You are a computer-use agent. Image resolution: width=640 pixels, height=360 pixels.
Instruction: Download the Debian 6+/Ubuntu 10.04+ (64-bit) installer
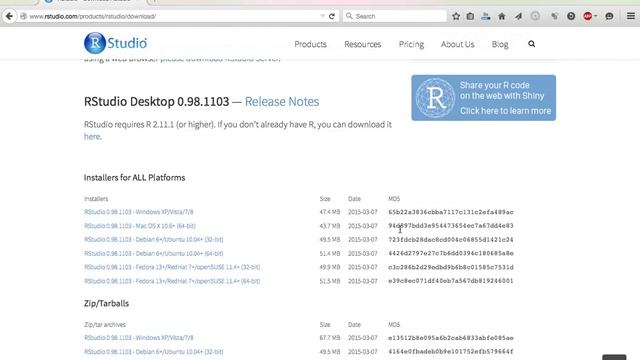pos(153,253)
